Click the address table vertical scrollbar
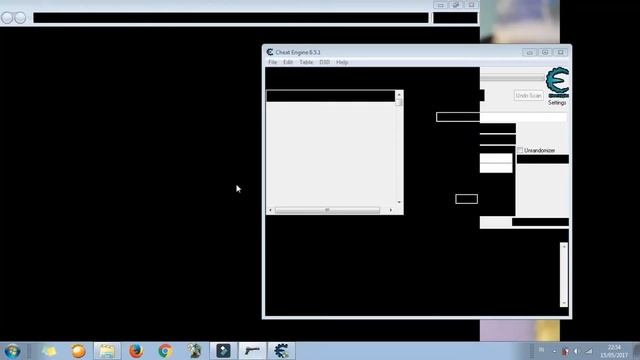 tap(564, 274)
